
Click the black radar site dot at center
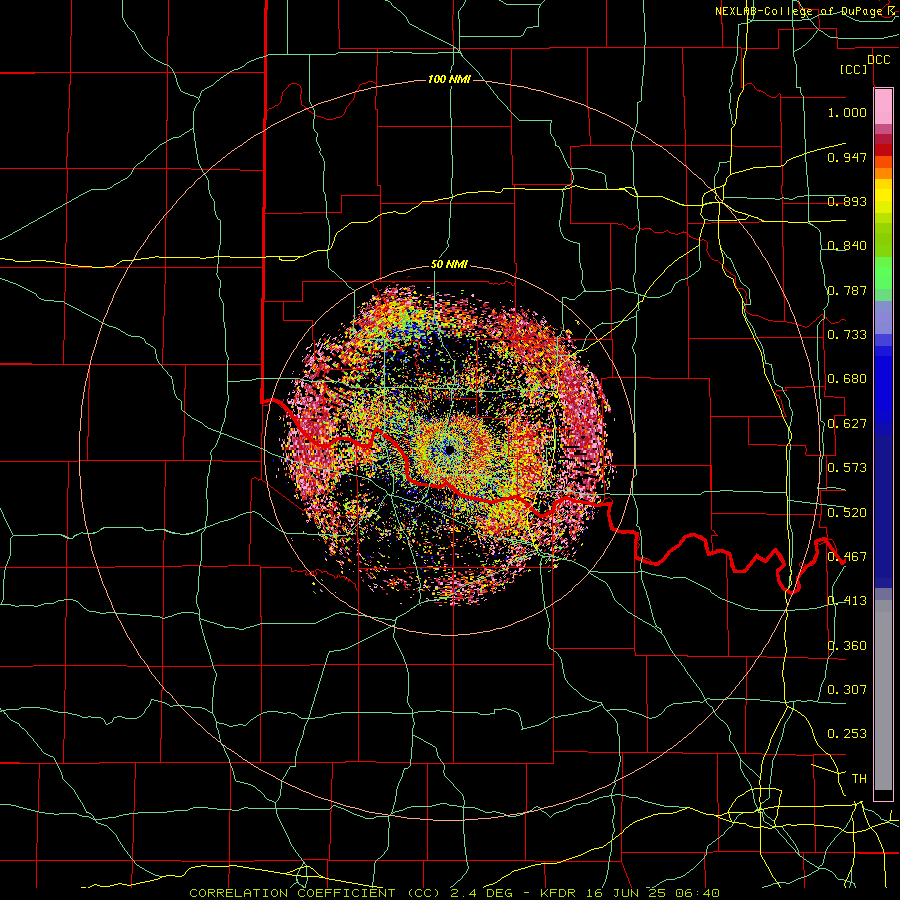[x=449, y=450]
